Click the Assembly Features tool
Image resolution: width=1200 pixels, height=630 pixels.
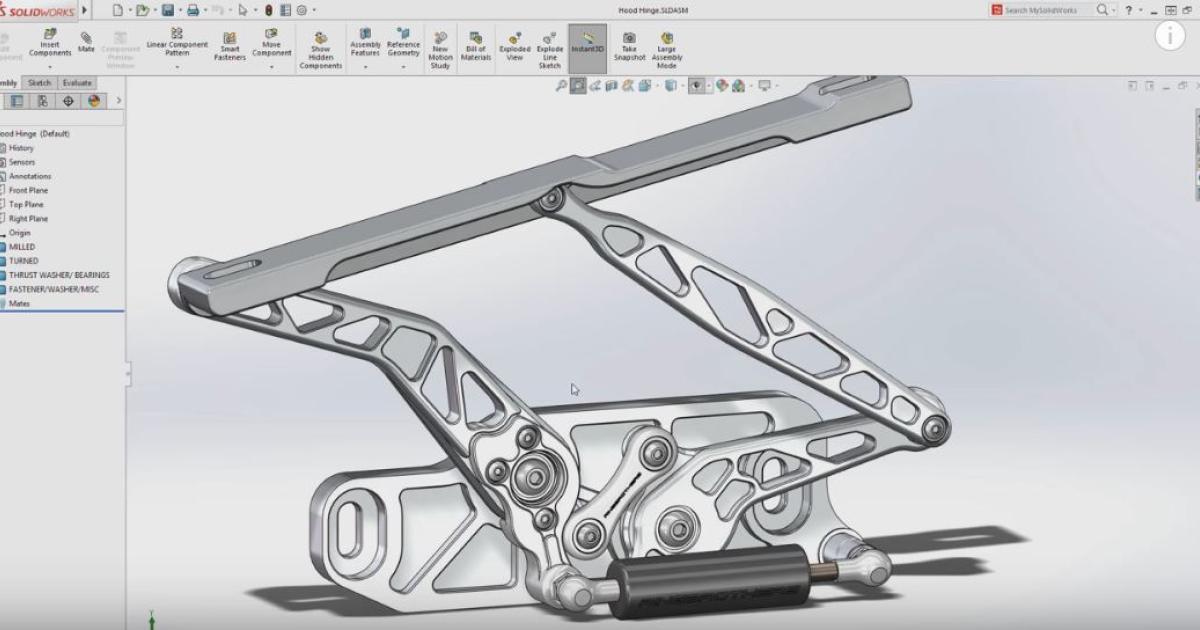365,43
